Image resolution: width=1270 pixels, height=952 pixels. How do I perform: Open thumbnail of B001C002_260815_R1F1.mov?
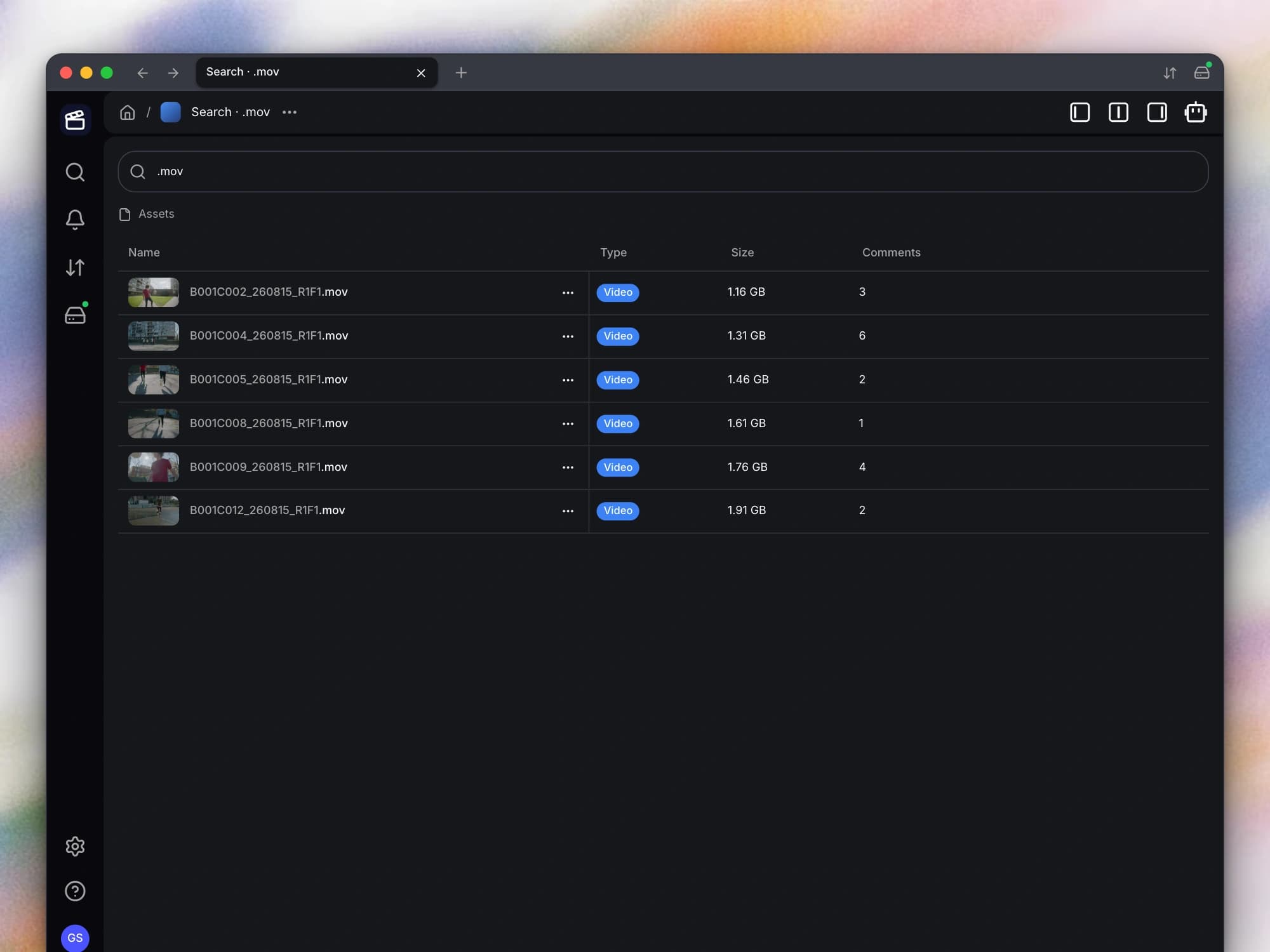tap(154, 293)
